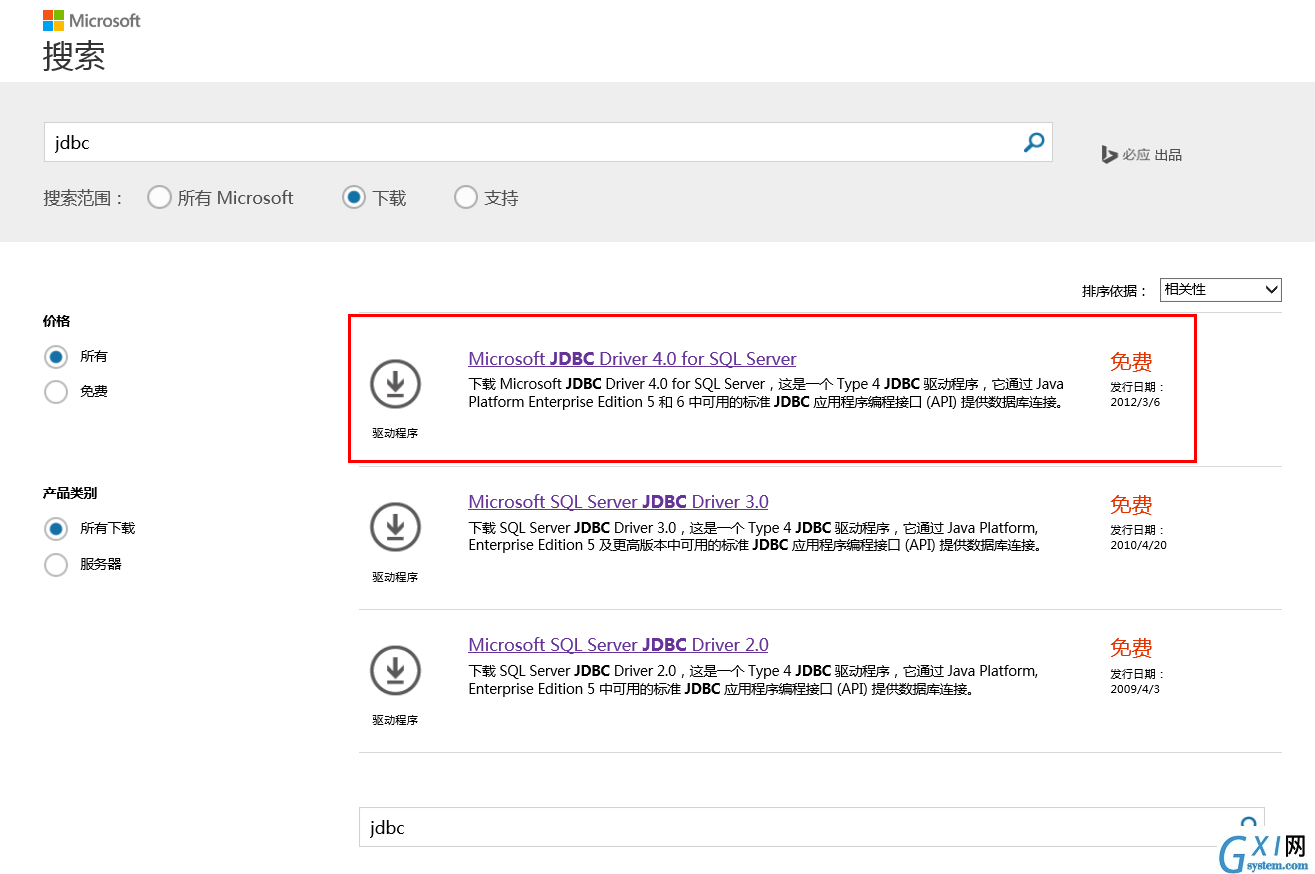
Task: Select the 所有 Microsoft search scope radio
Action: (x=159, y=197)
